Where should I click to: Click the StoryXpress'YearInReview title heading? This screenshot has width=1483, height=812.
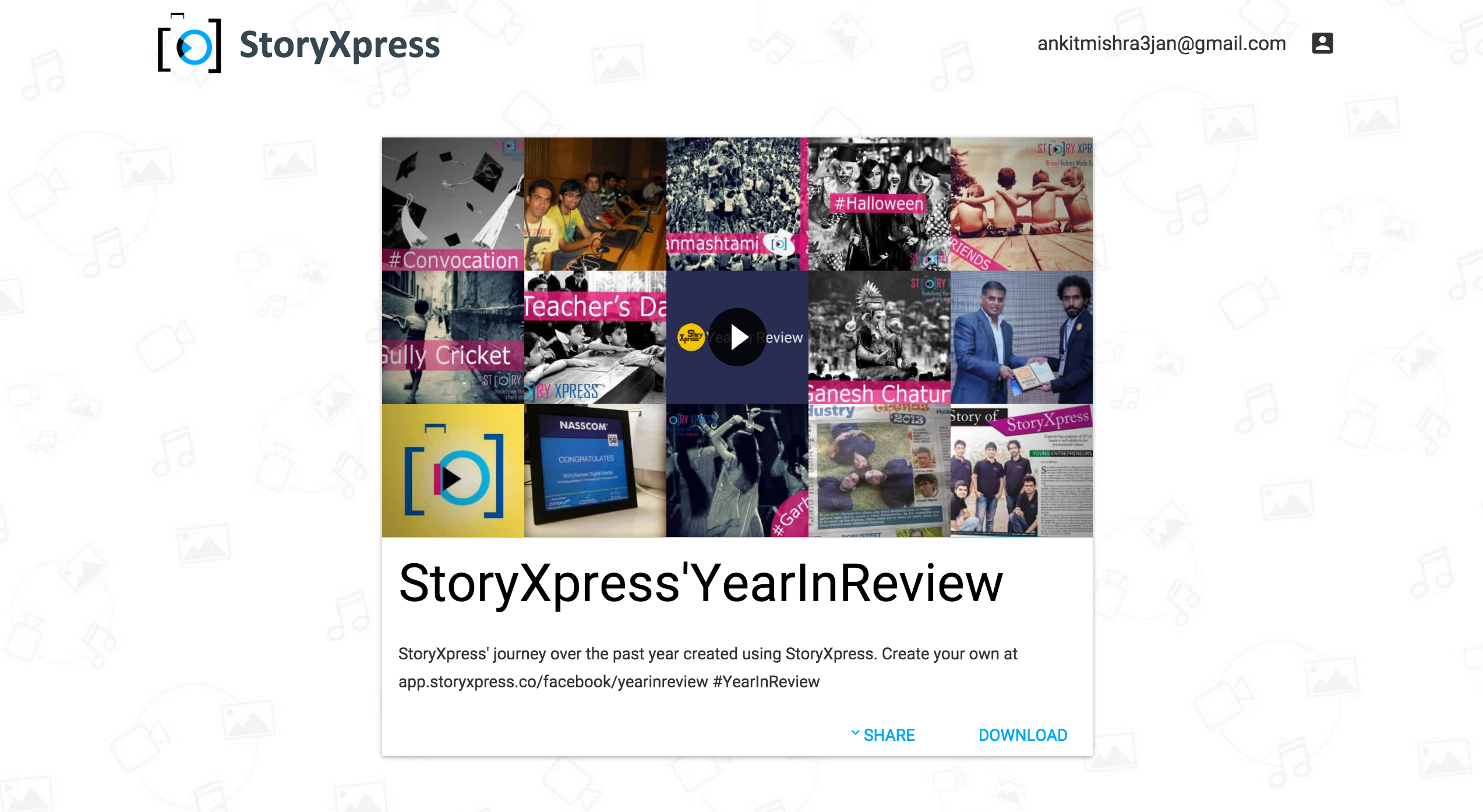(x=701, y=584)
